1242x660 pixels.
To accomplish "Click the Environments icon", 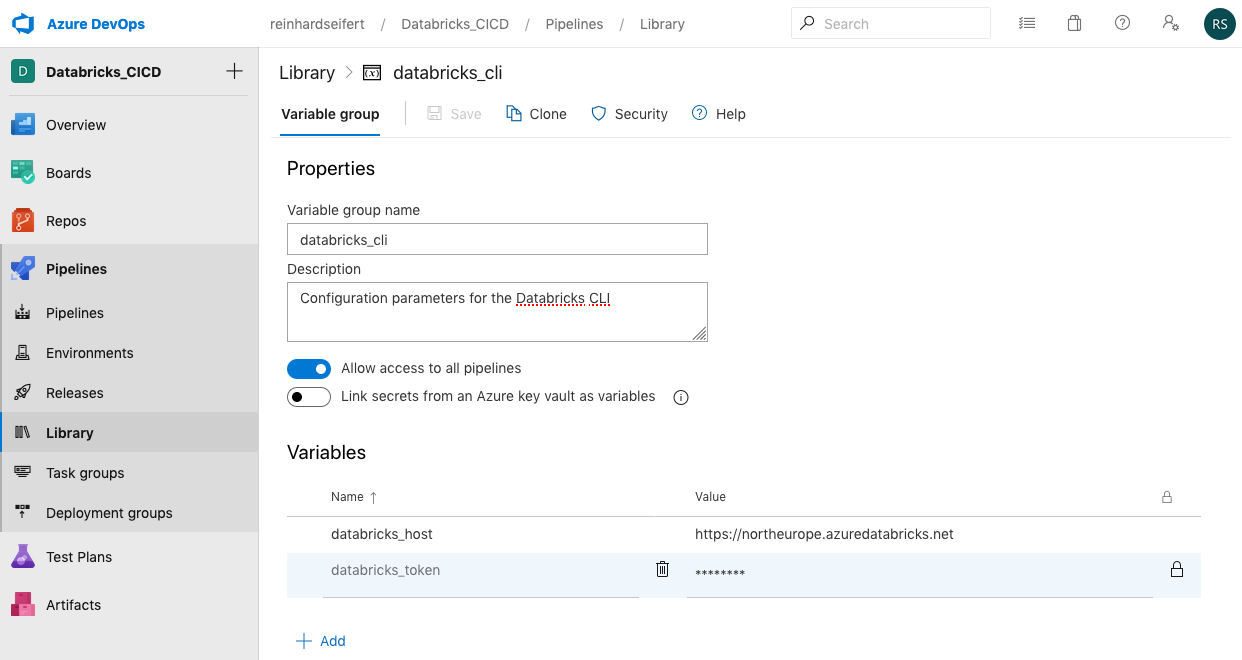I will [23, 353].
